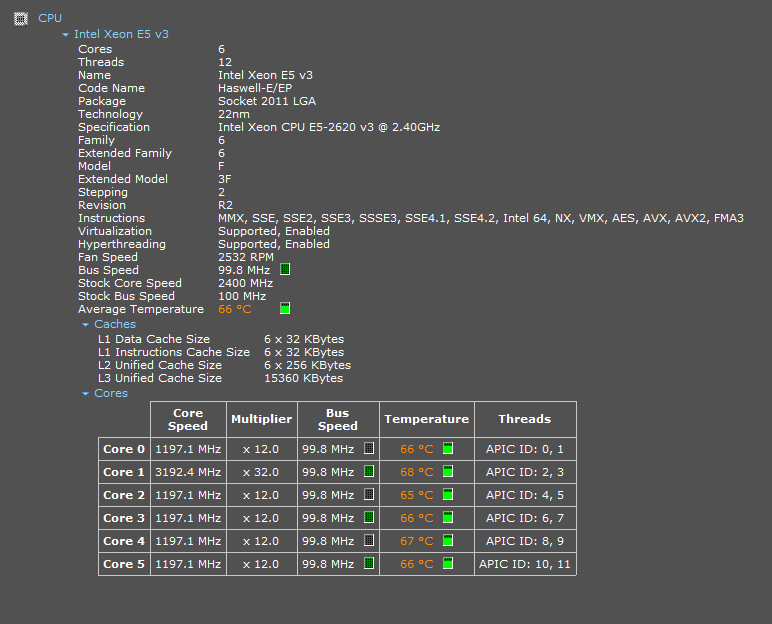Click the Temperature column header
Viewport: 772px width, 624px height.
[426, 419]
